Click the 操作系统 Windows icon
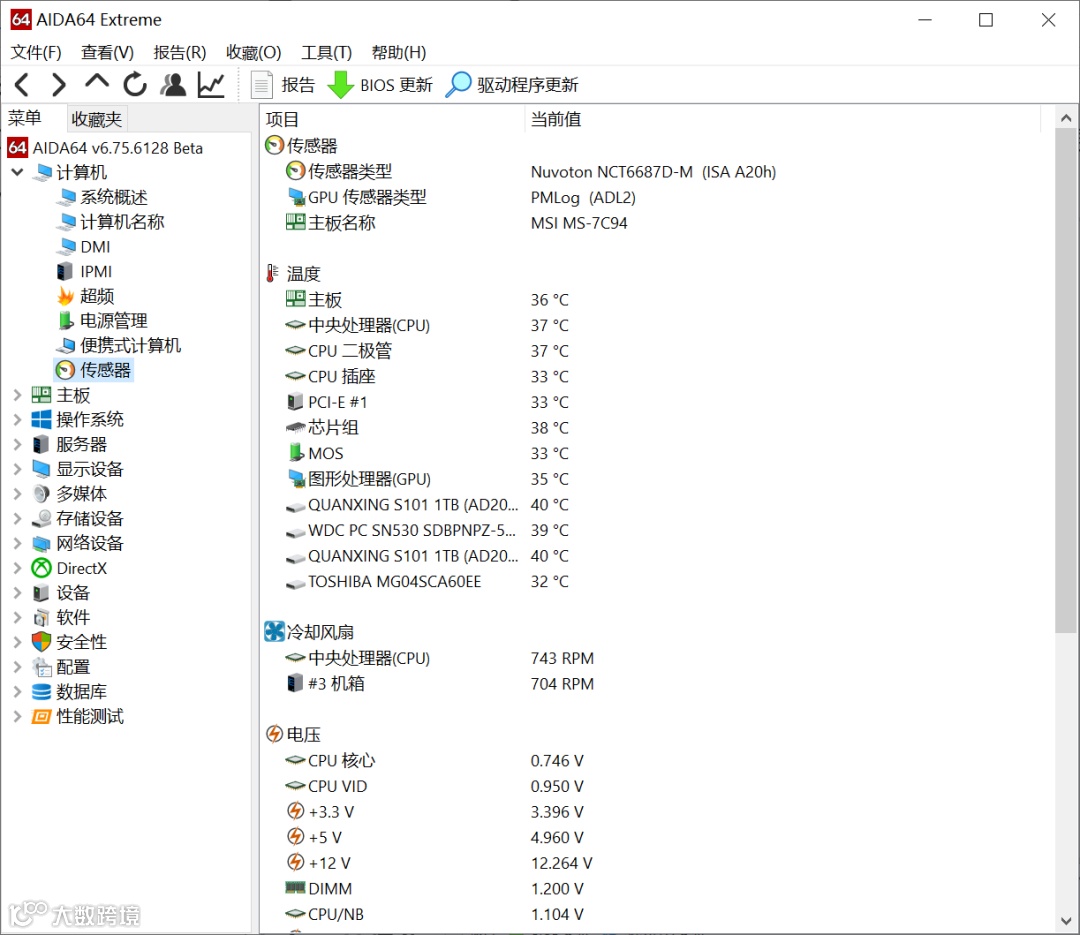 tap(41, 420)
